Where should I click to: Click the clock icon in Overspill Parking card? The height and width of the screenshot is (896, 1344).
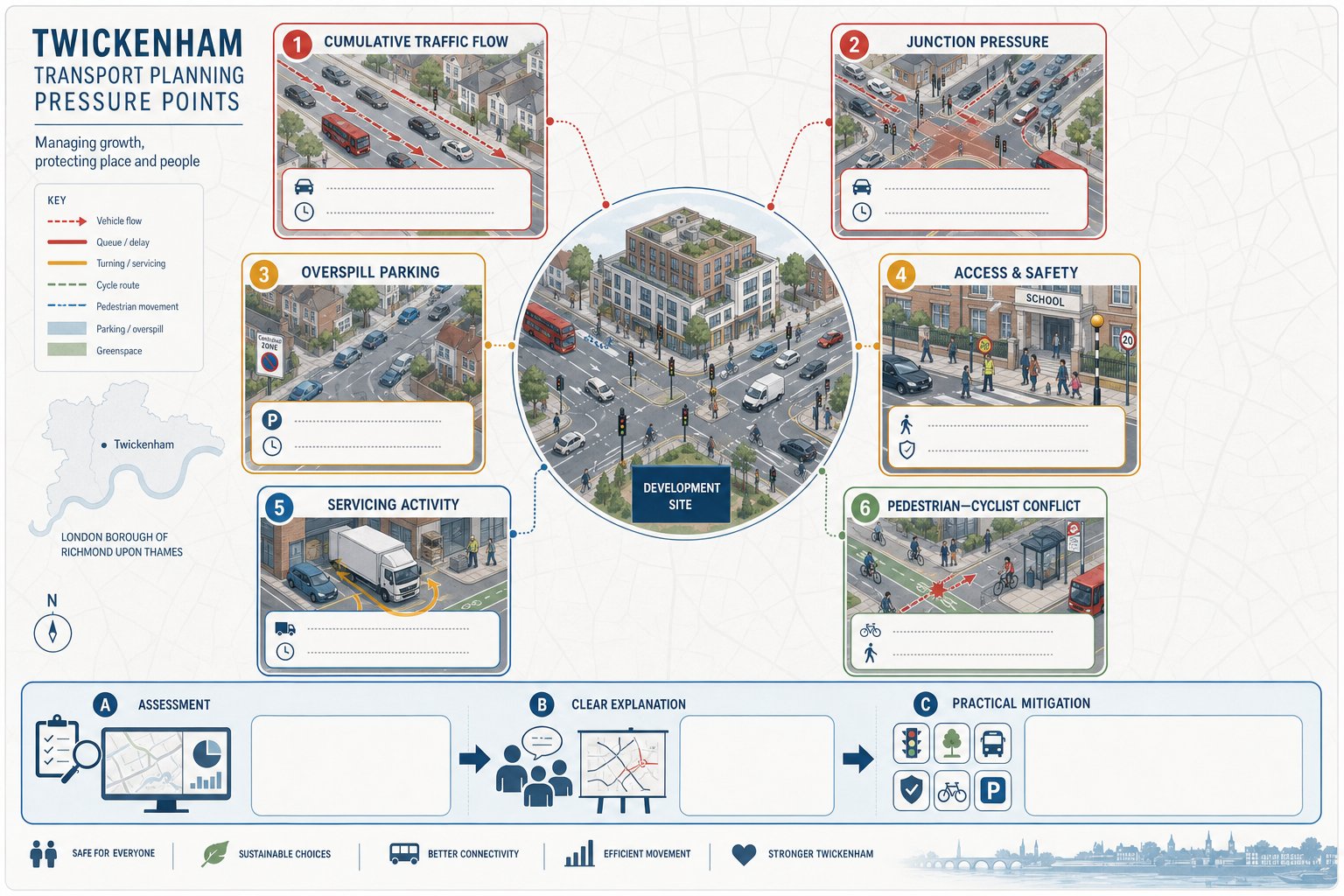point(272,446)
